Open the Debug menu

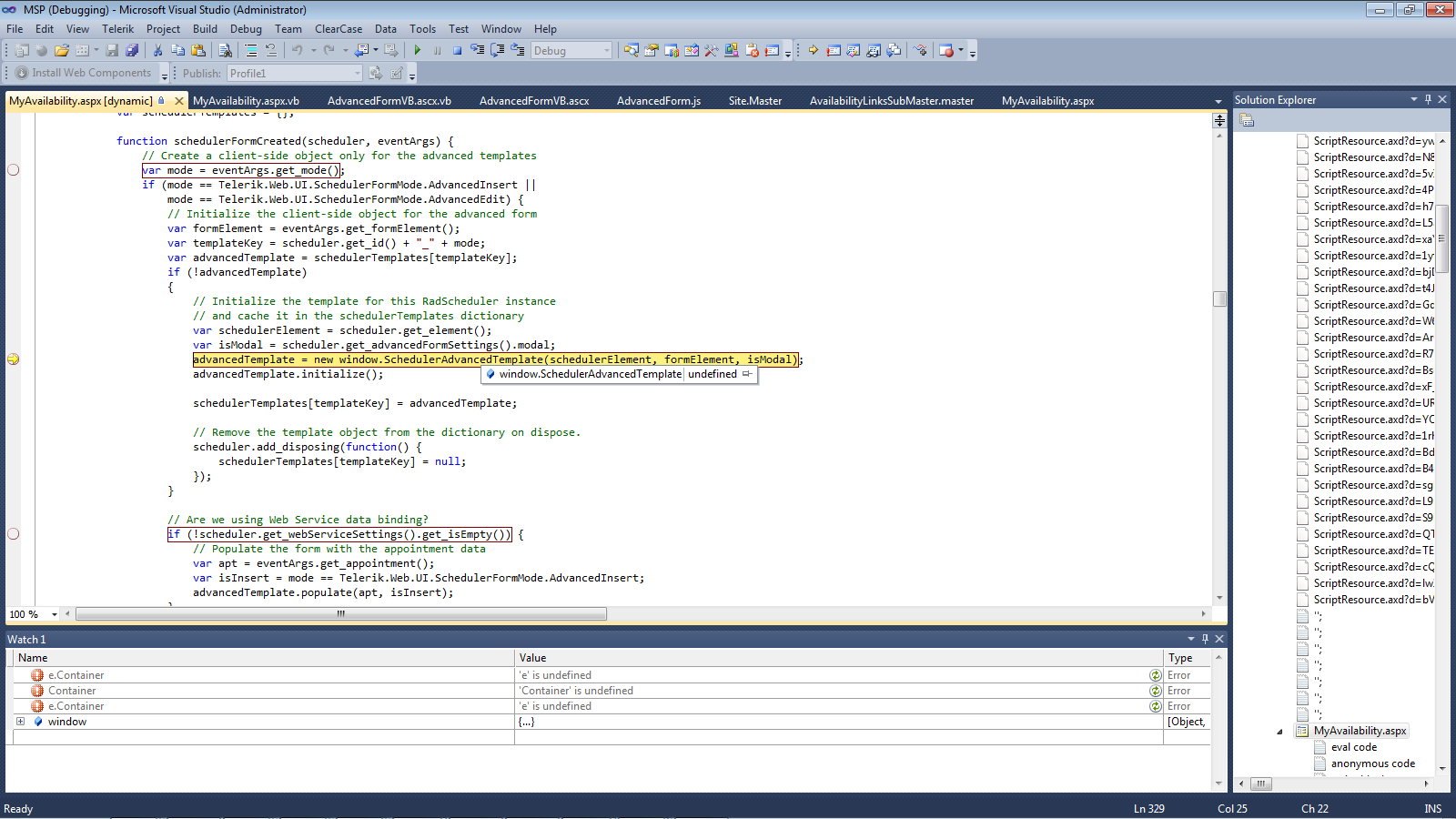tap(246, 29)
